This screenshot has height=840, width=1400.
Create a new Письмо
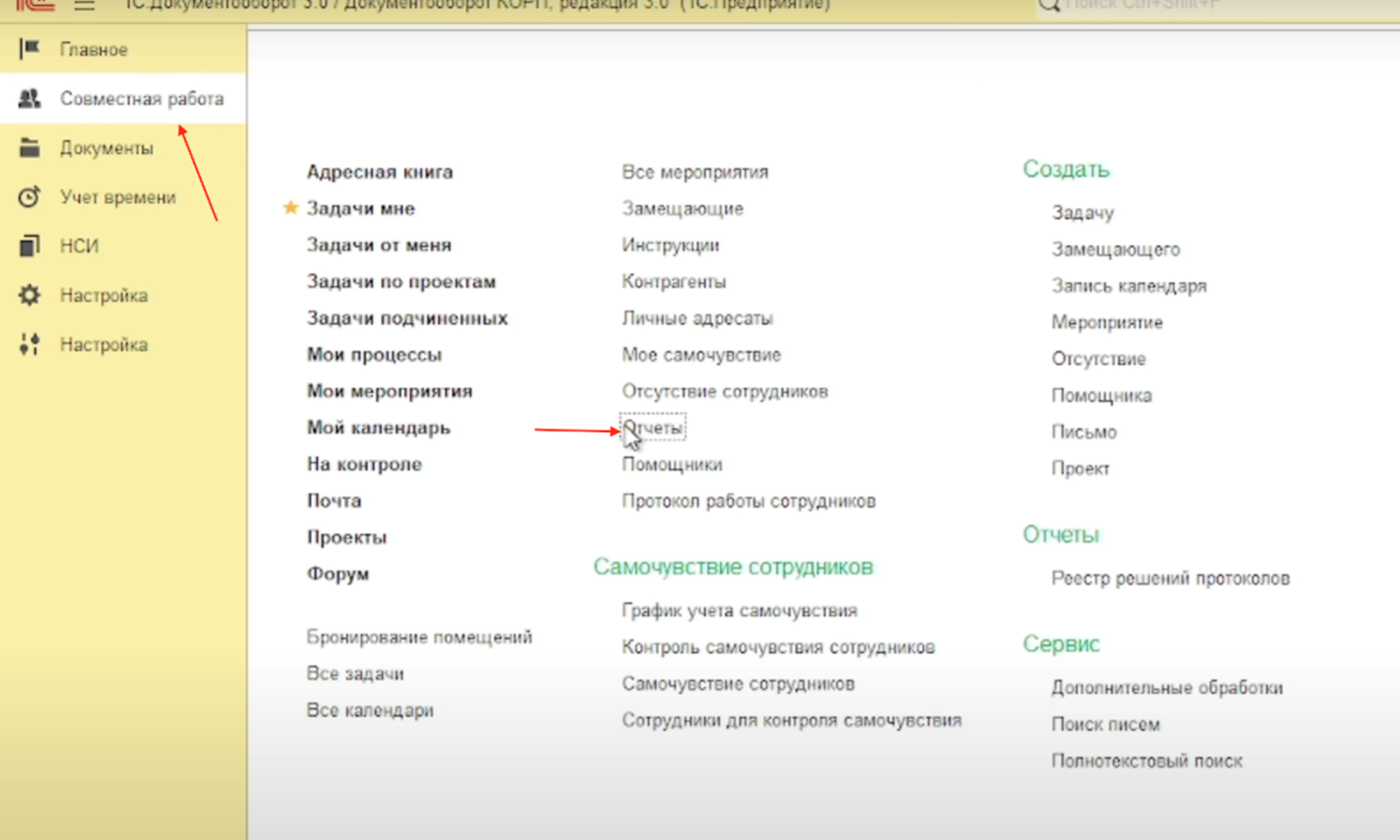tap(1084, 432)
